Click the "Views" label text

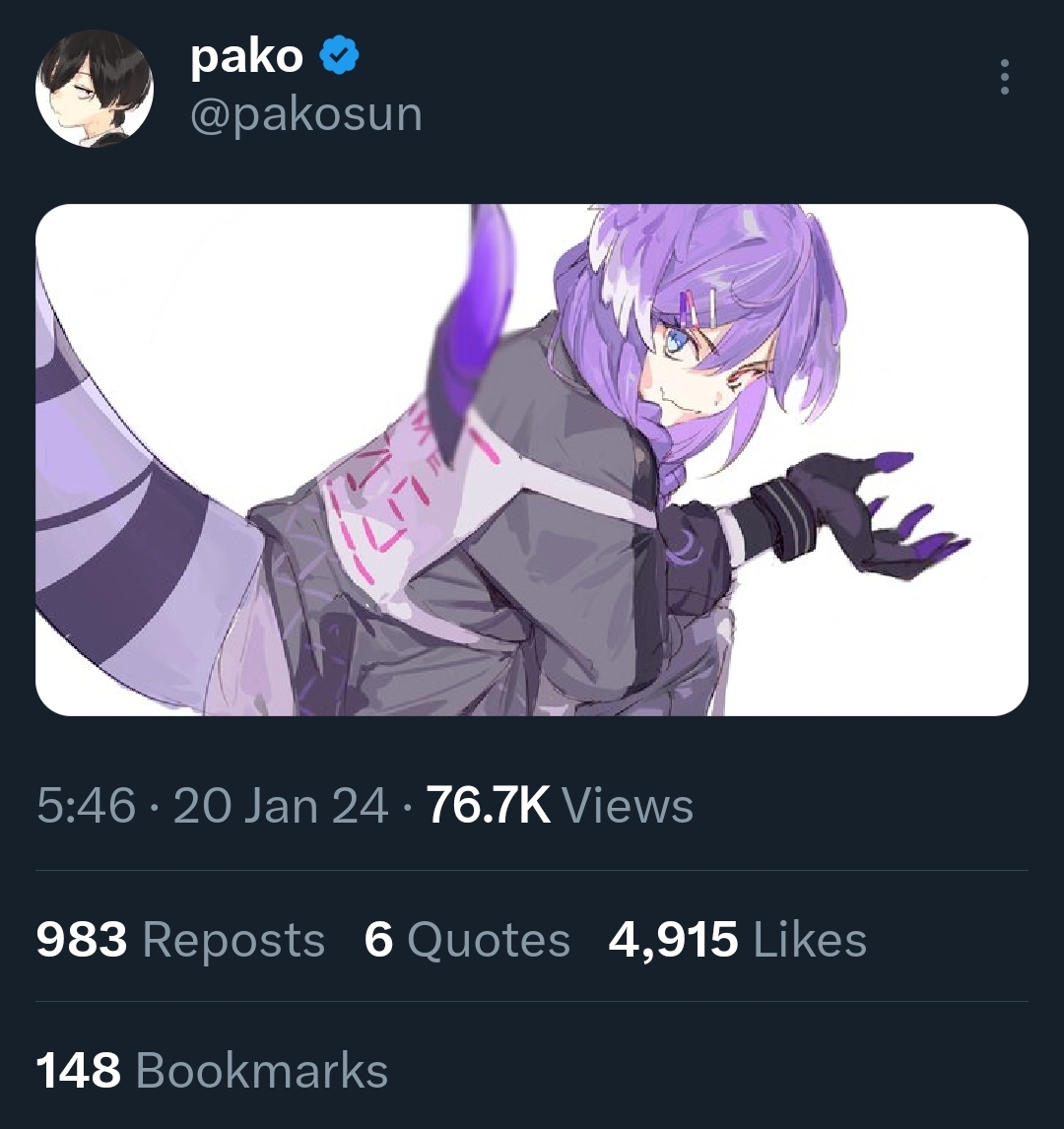627,805
